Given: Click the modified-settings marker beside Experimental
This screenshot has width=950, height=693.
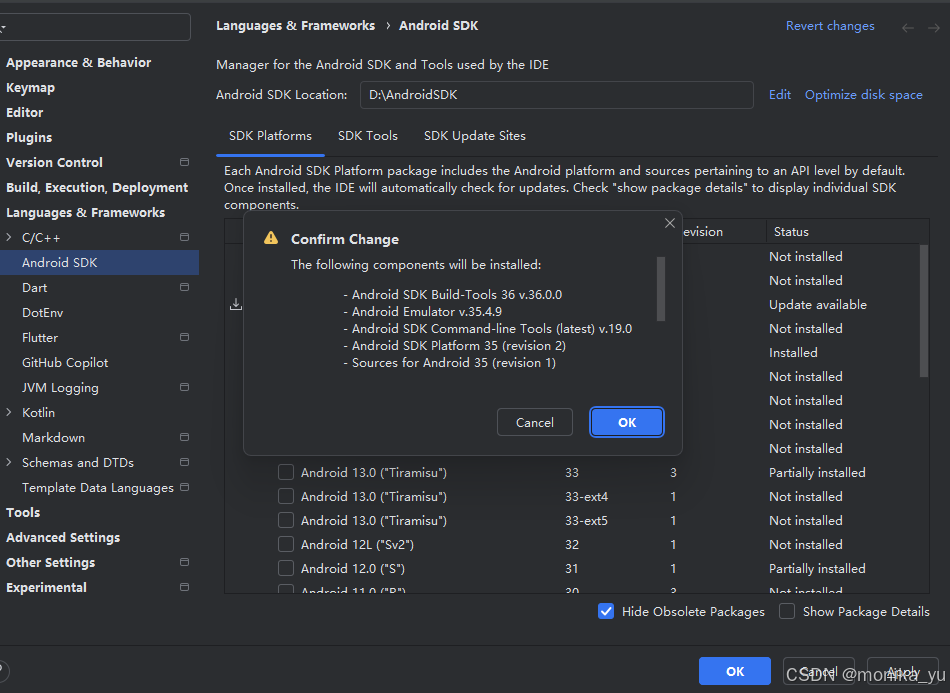Looking at the screenshot, I should 183,587.
